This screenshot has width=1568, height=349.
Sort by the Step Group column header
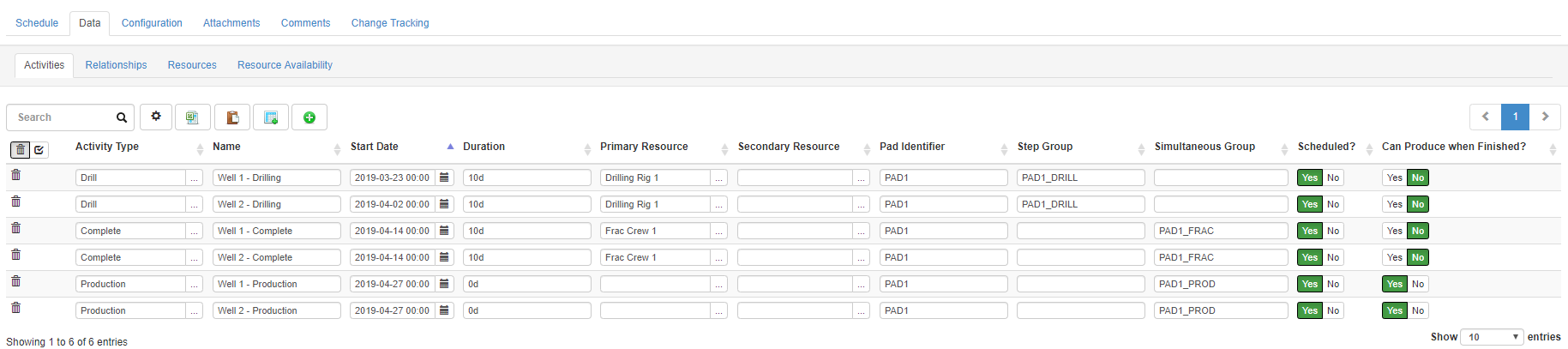point(1044,147)
